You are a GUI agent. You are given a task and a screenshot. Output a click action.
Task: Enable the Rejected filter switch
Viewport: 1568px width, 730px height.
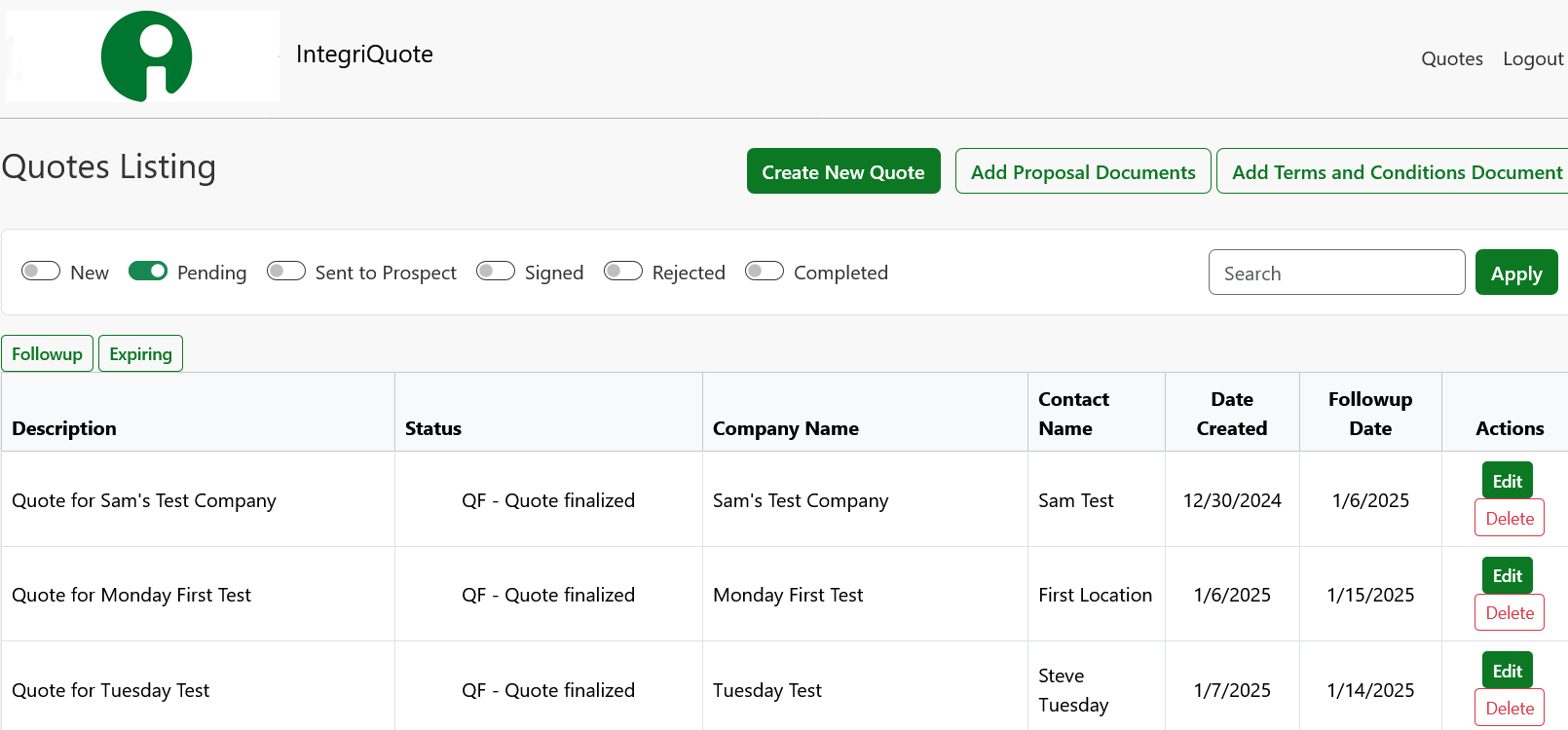[623, 272]
